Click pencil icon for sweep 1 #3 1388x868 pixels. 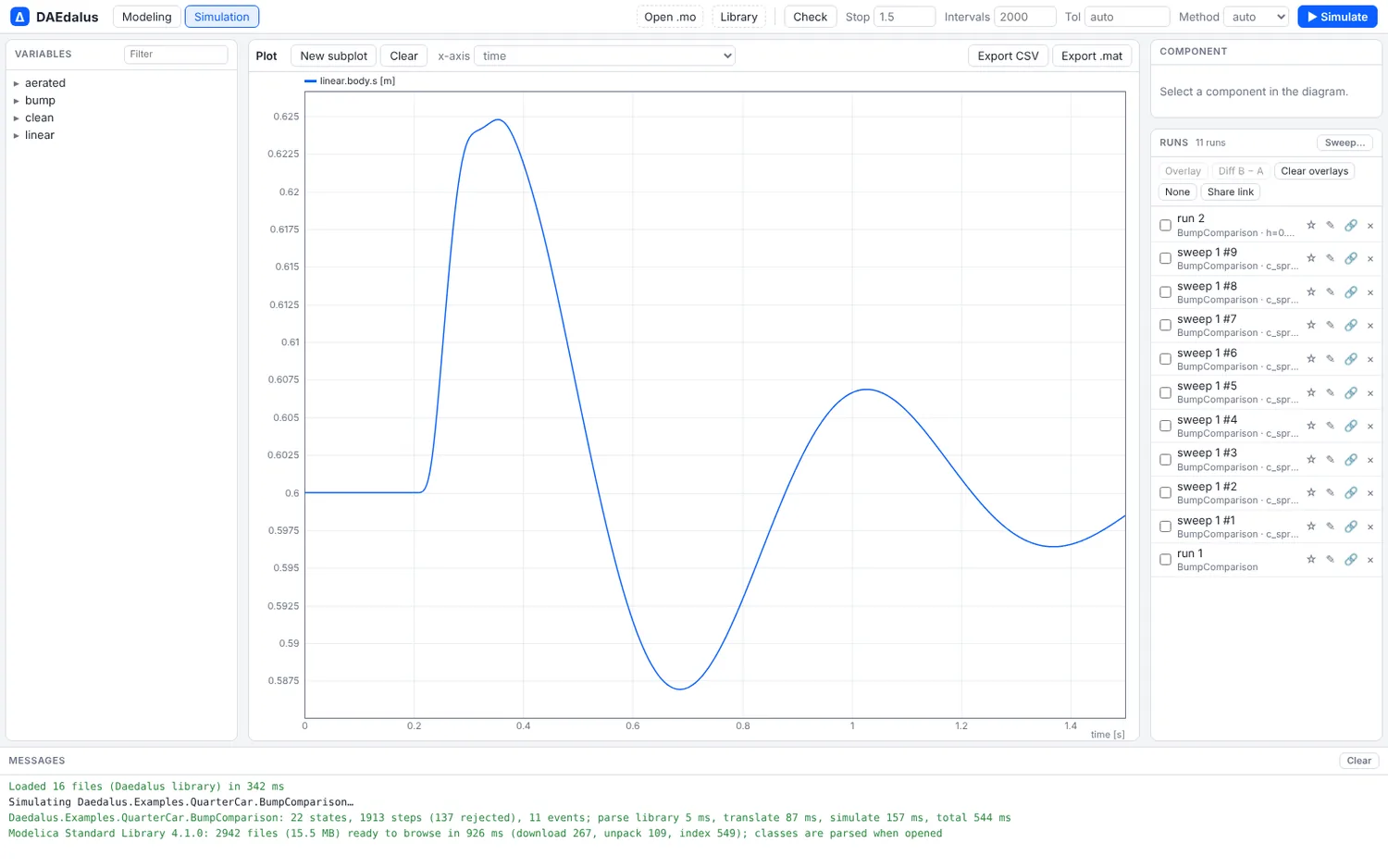pos(1330,459)
